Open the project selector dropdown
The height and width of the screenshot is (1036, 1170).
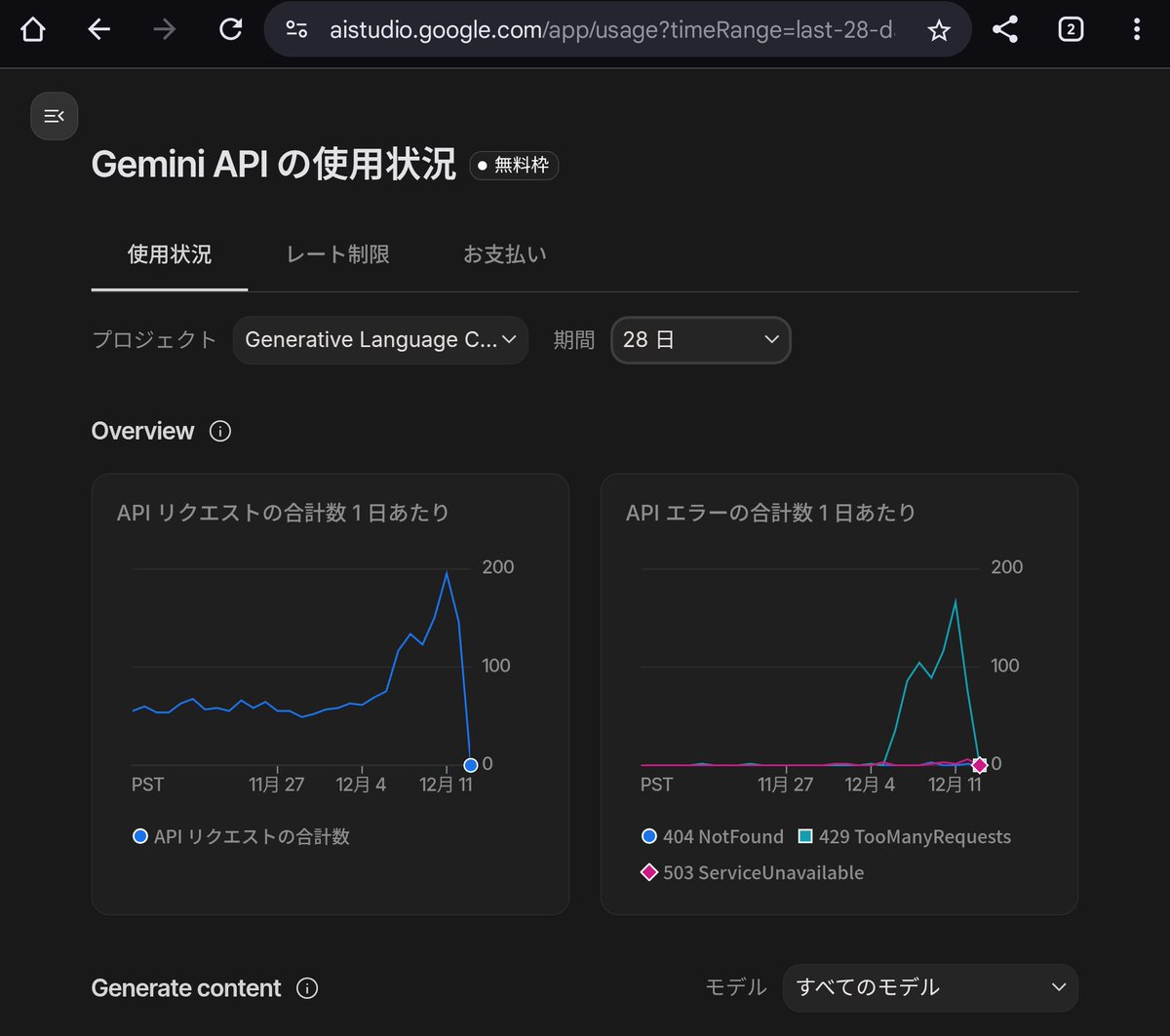[x=379, y=340]
